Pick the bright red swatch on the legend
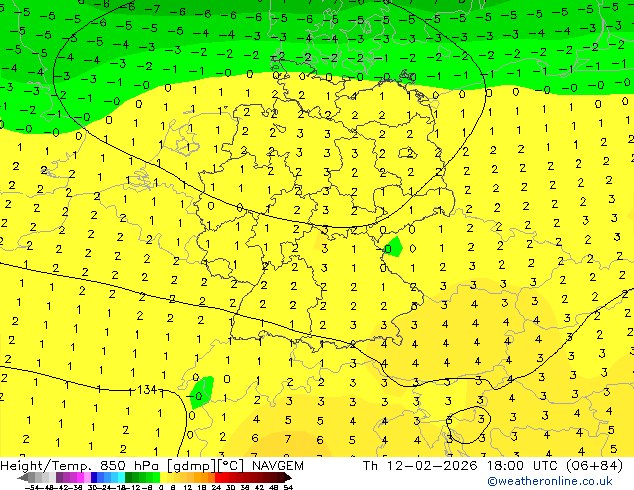 point(218,477)
